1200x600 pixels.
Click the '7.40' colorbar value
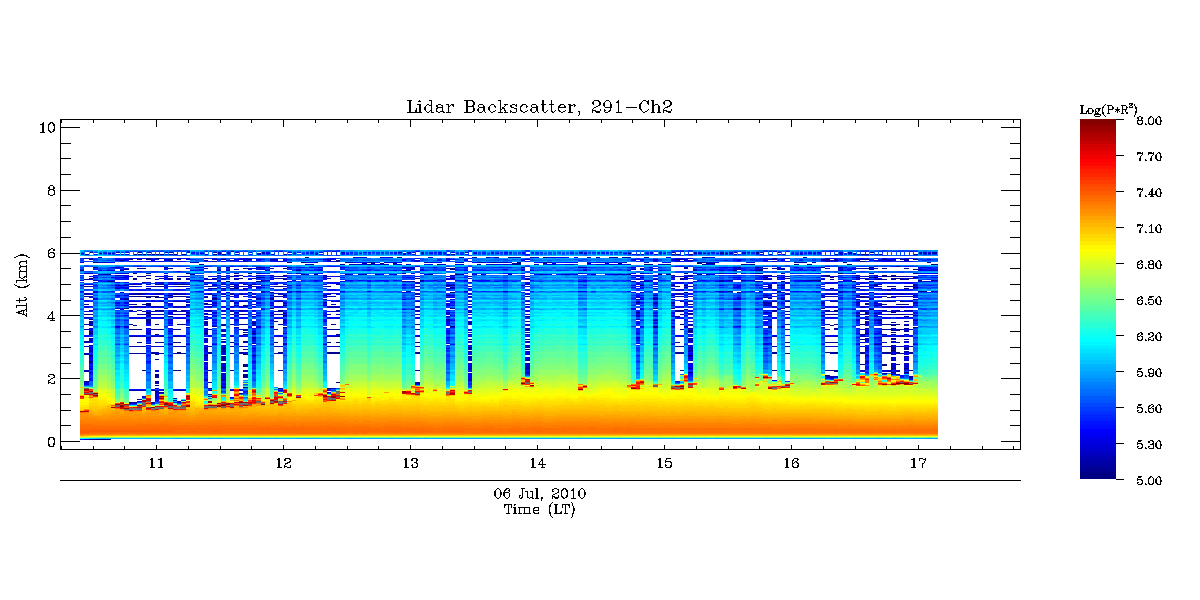click(x=1149, y=193)
